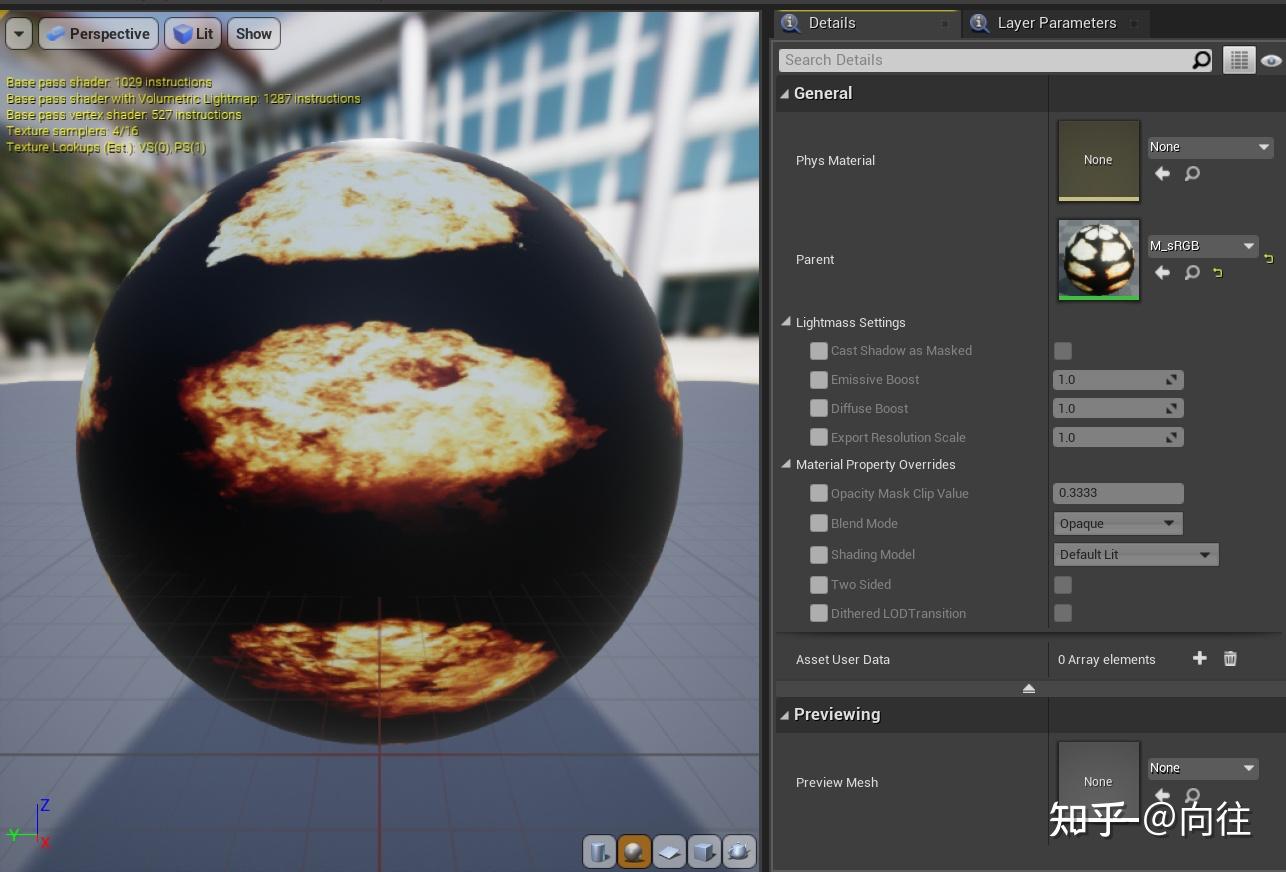Image resolution: width=1286 pixels, height=872 pixels.
Task: Select the cube preview mesh icon
Action: pyautogui.click(x=704, y=851)
